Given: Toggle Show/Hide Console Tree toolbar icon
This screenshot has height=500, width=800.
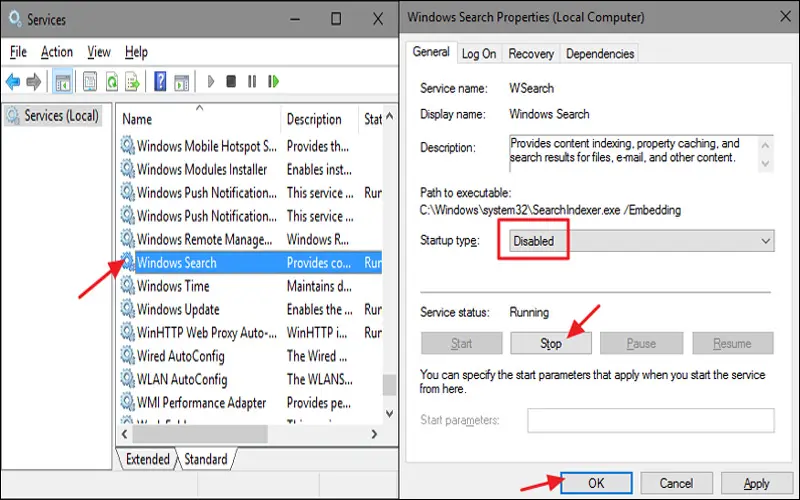Looking at the screenshot, I should tap(63, 82).
